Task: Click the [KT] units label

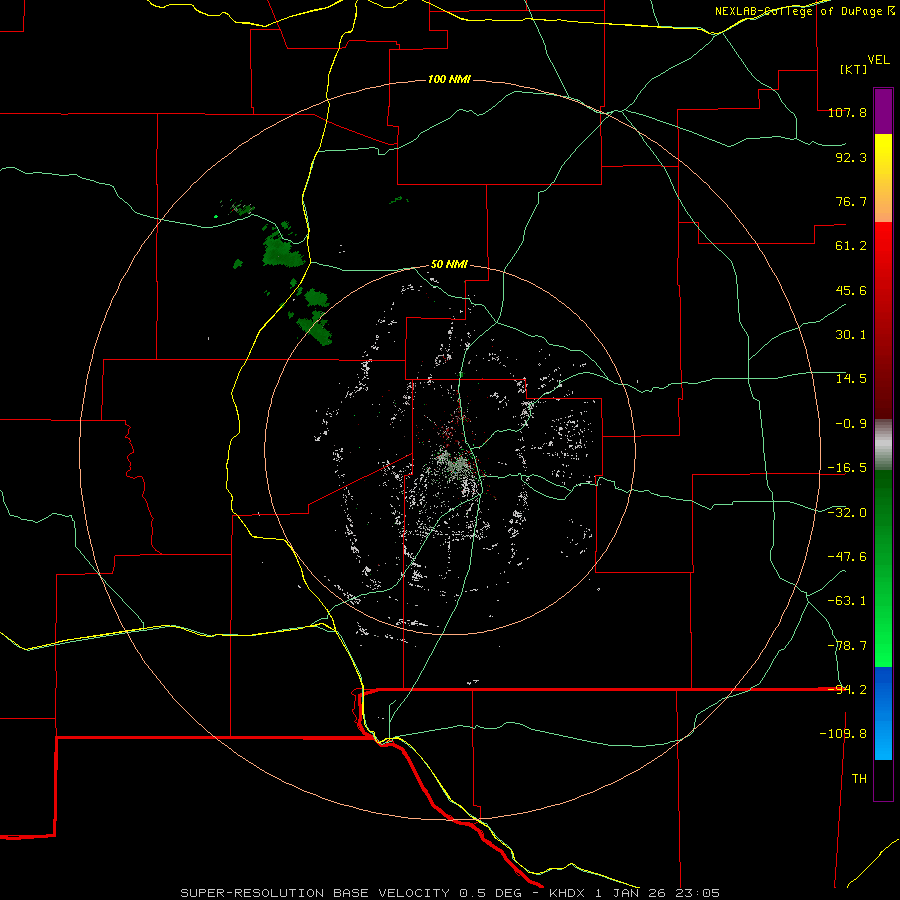Action: point(853,69)
